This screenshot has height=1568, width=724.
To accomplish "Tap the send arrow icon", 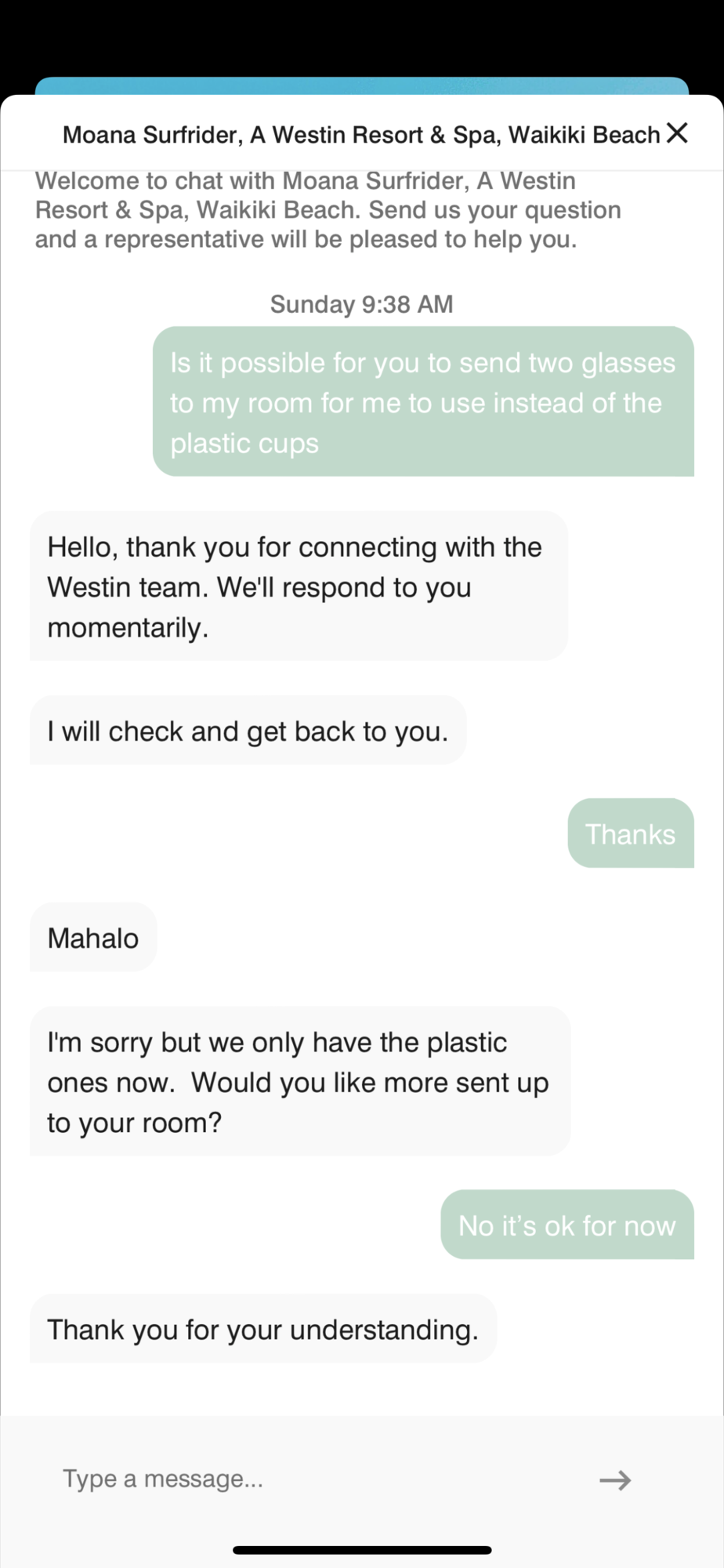I will click(x=615, y=1479).
